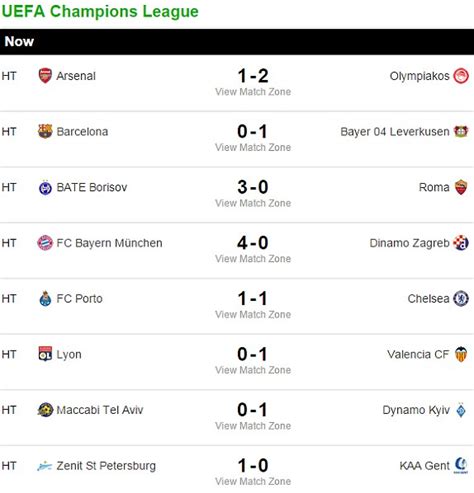
Task: Select the Chelsea club badge
Action: [x=461, y=298]
